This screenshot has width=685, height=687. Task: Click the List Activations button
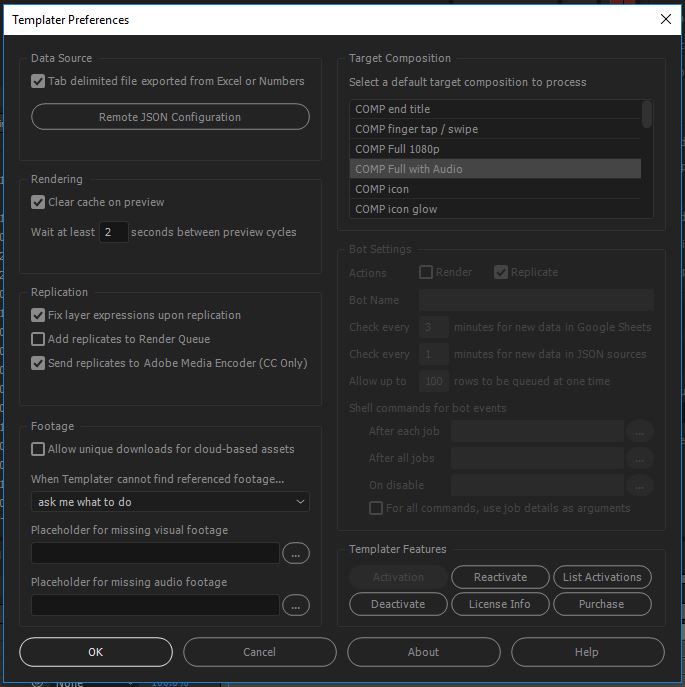click(x=602, y=577)
